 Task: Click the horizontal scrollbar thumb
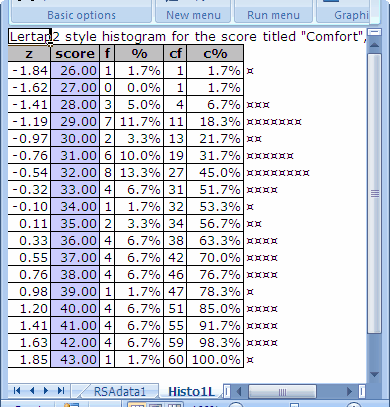tap(282, 391)
